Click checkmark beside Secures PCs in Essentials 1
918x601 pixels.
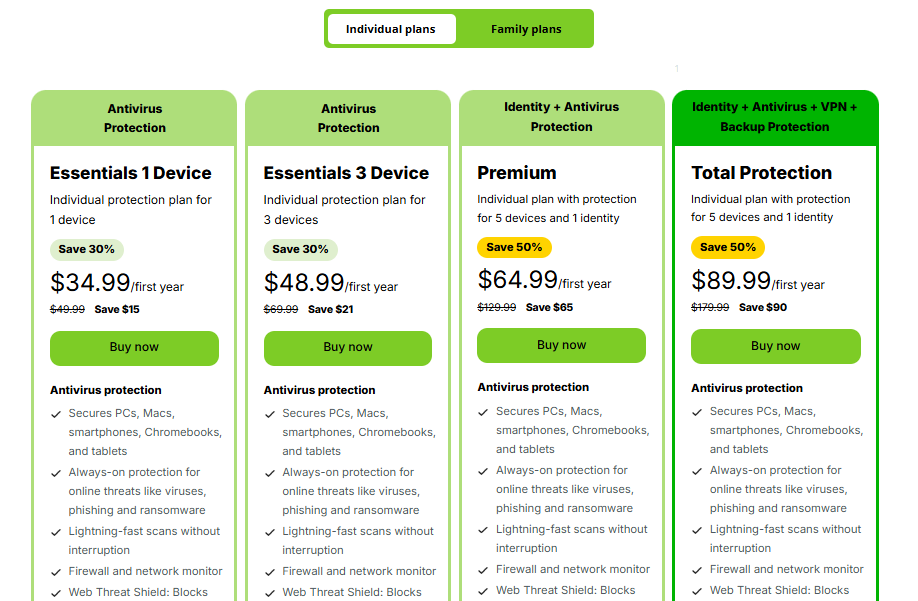(56, 414)
